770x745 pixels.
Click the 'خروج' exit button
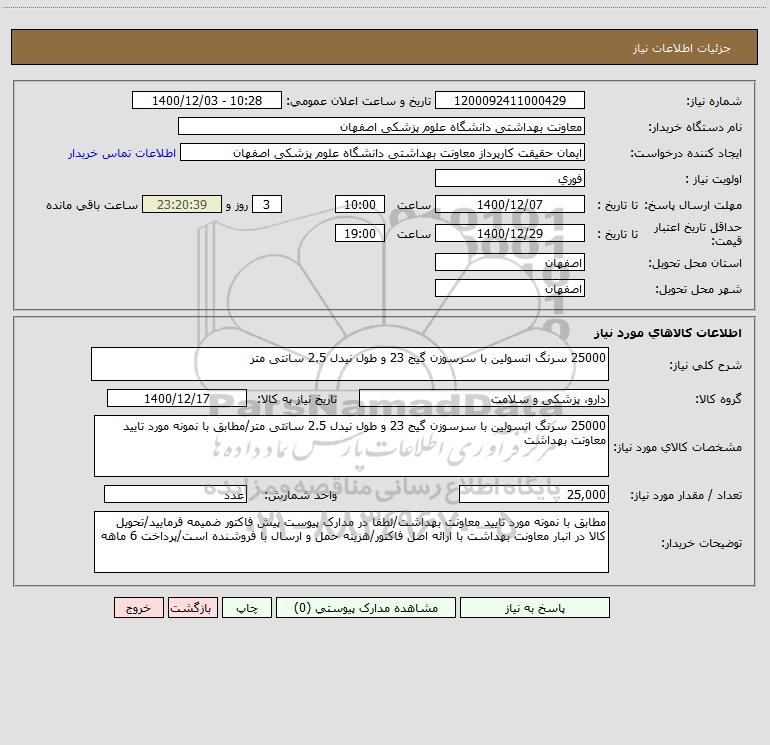click(x=138, y=608)
